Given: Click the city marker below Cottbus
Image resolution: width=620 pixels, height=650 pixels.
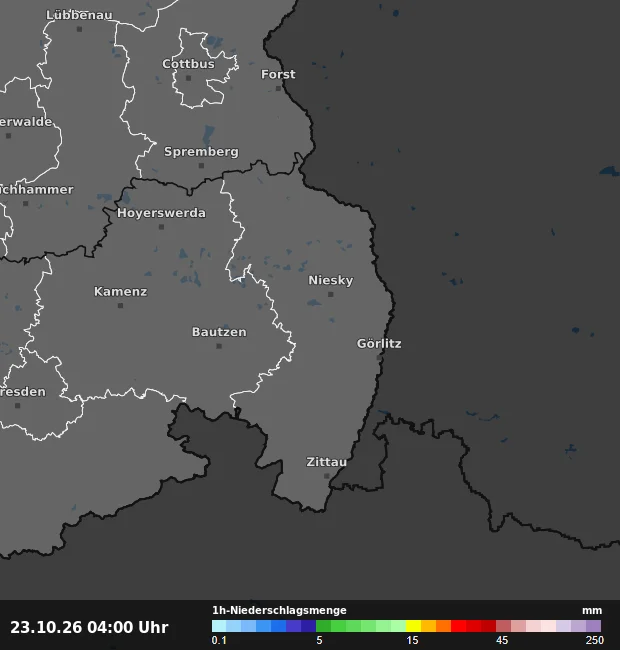Looking at the screenshot, I should [x=189, y=78].
